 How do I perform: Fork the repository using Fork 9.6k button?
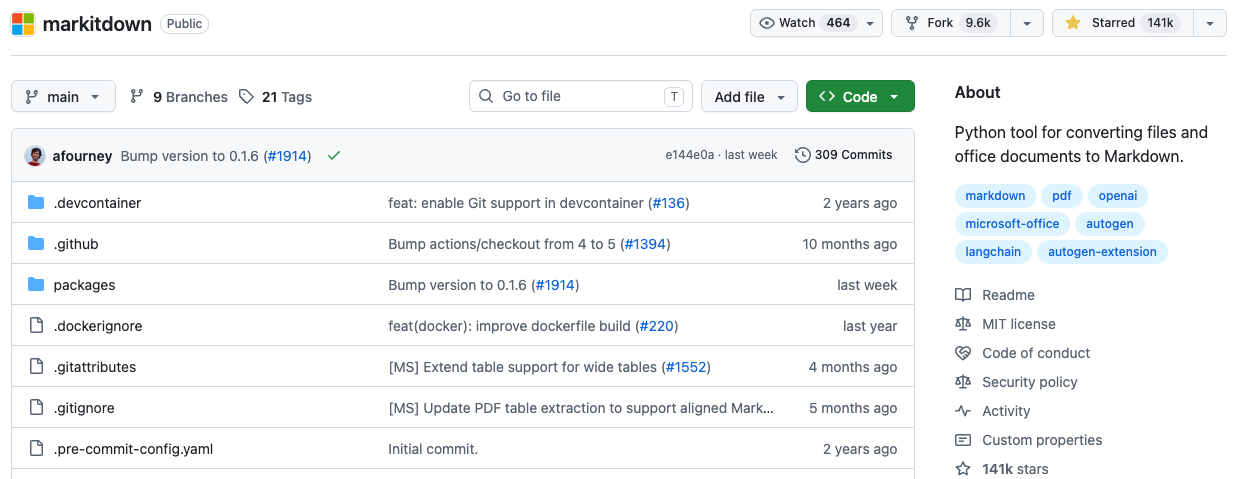coord(951,23)
